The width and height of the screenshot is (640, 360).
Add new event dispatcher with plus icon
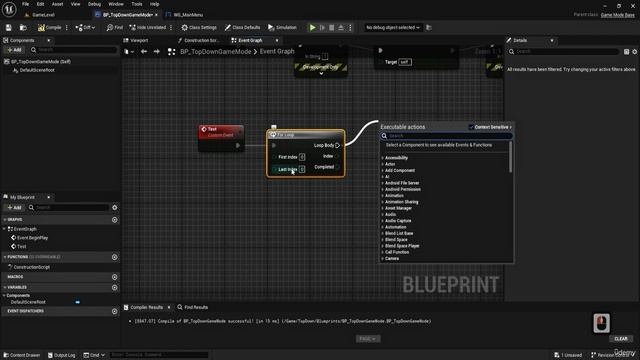(x=115, y=311)
